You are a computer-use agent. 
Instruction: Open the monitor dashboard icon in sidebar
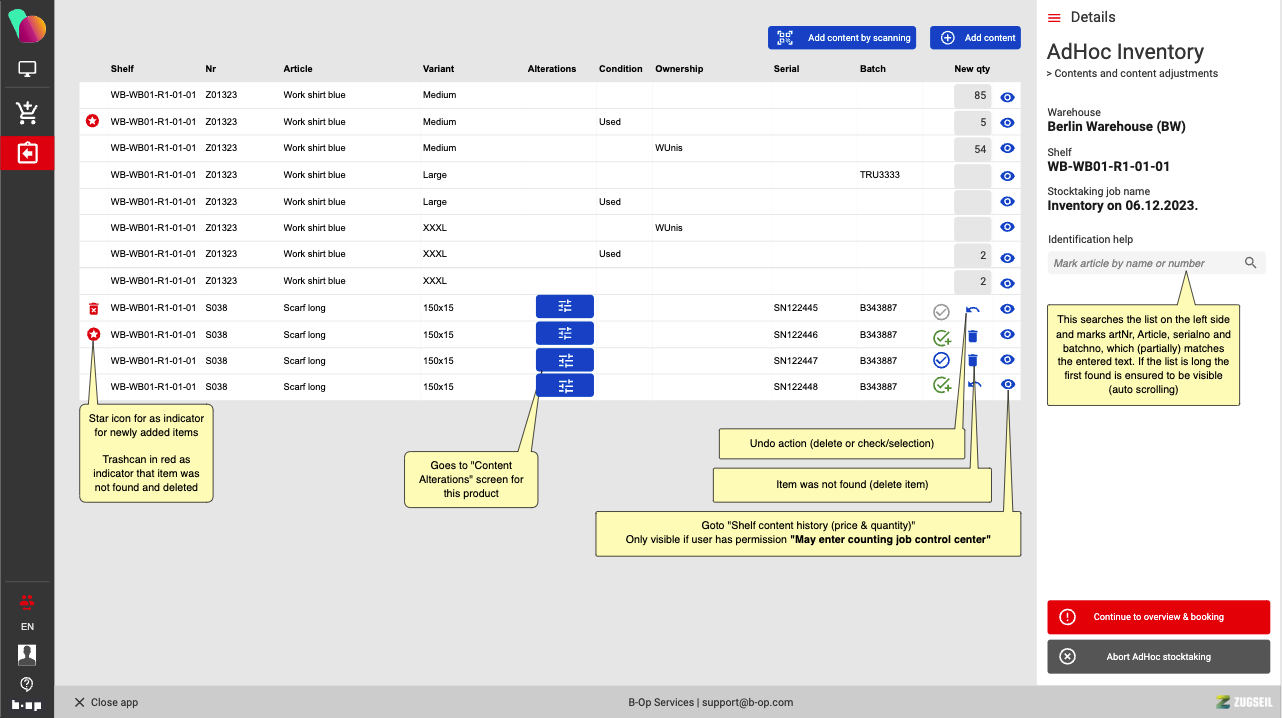coord(27,70)
